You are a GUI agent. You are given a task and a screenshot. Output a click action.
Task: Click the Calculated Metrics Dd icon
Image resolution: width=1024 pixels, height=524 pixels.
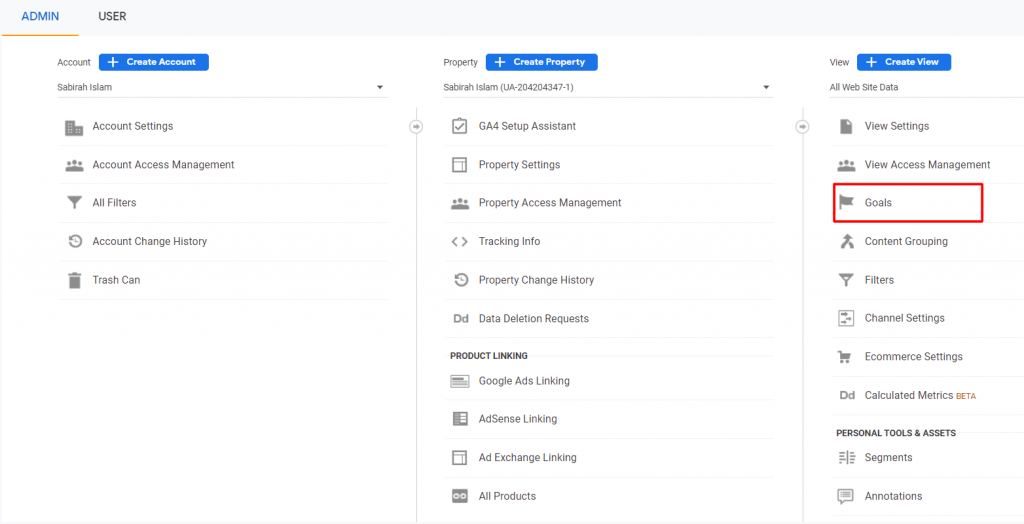(846, 395)
